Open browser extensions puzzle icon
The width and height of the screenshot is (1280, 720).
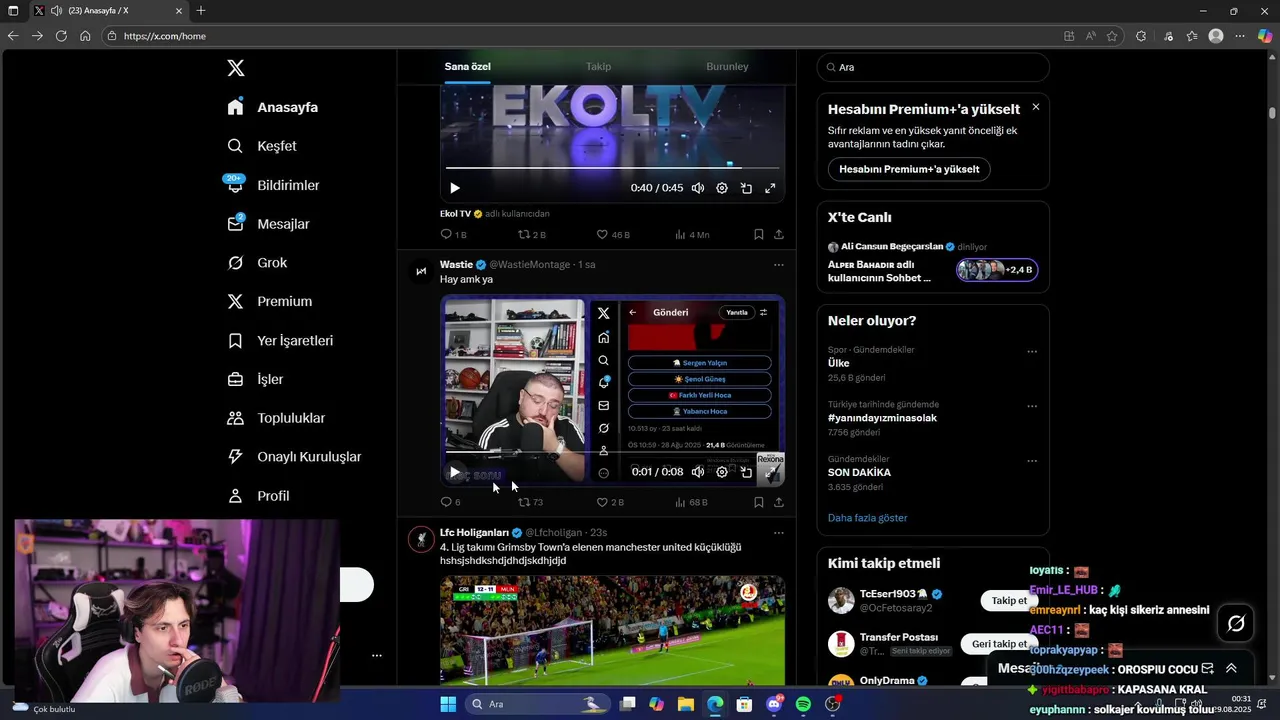[x=1141, y=36]
